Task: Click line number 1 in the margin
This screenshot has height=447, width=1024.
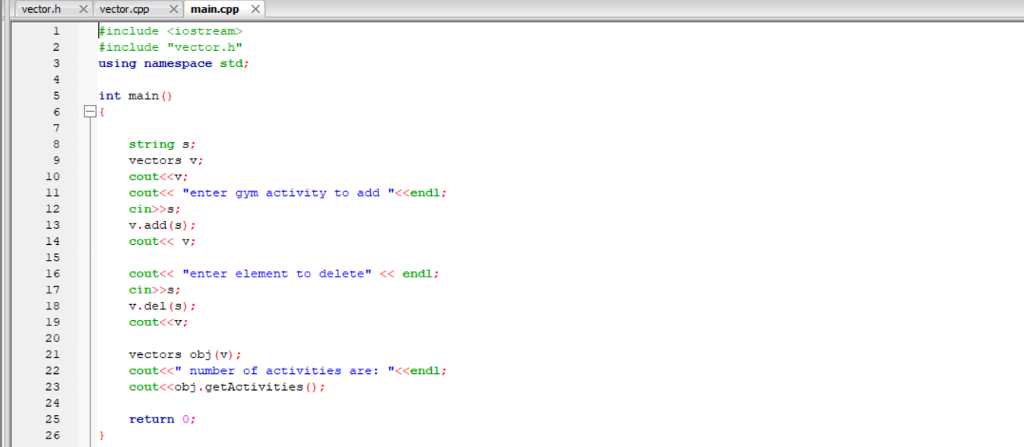Action: pyautogui.click(x=56, y=31)
